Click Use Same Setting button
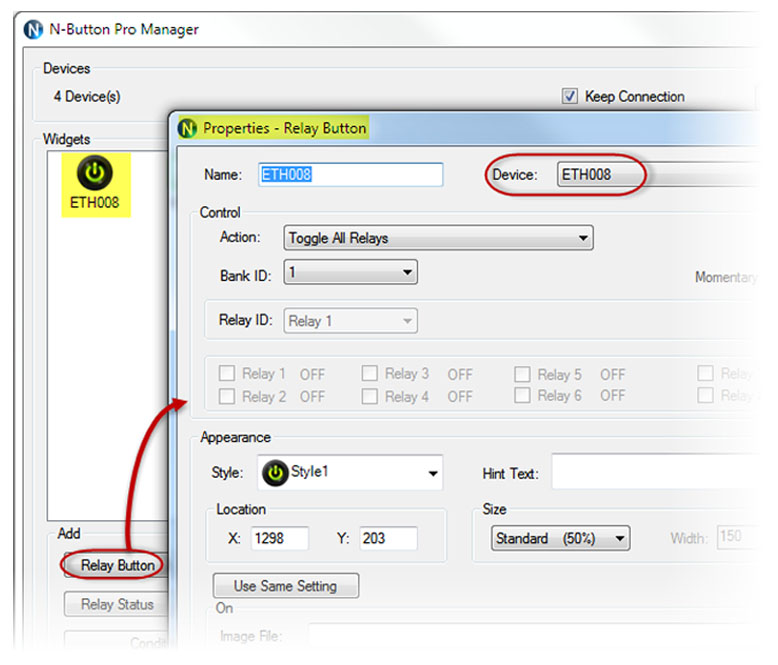Screen dimensions: 778x665 coord(286,586)
